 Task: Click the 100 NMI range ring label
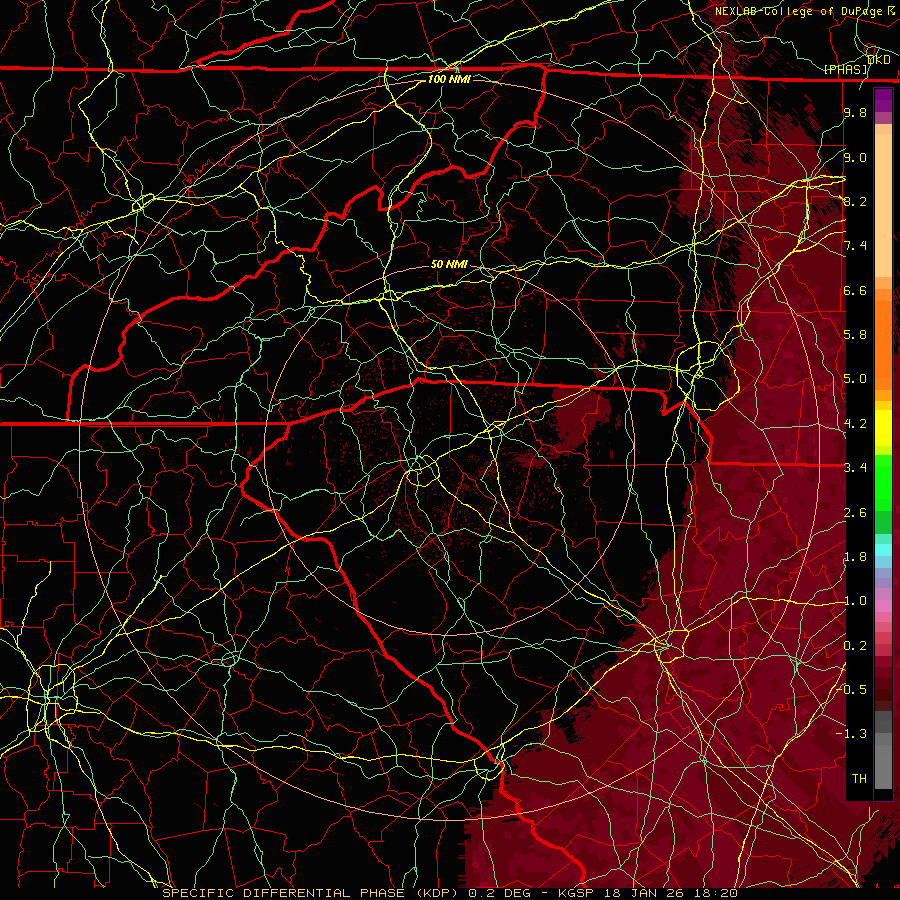coord(449,79)
